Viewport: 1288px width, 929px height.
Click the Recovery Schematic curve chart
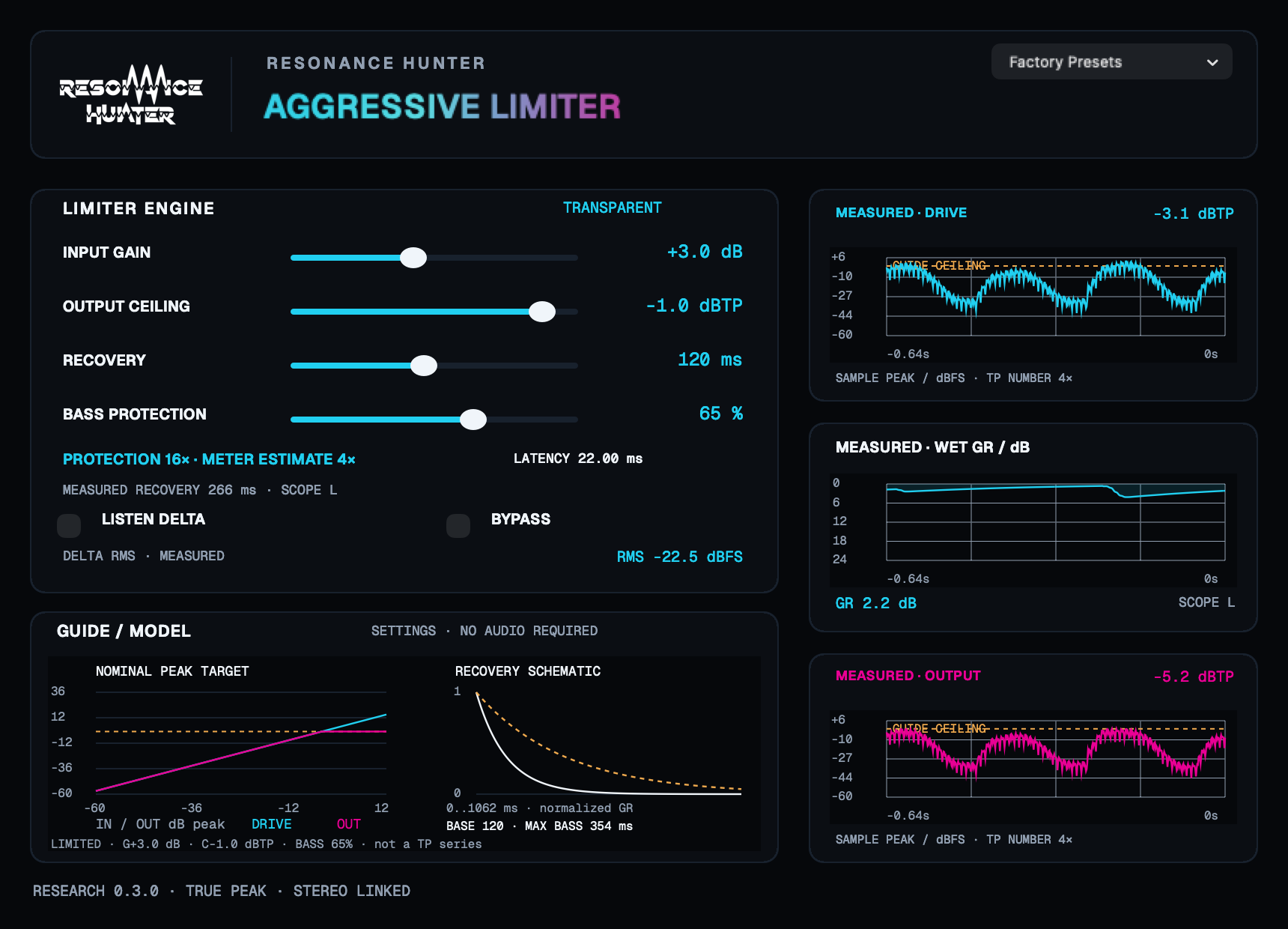pyautogui.click(x=609, y=742)
